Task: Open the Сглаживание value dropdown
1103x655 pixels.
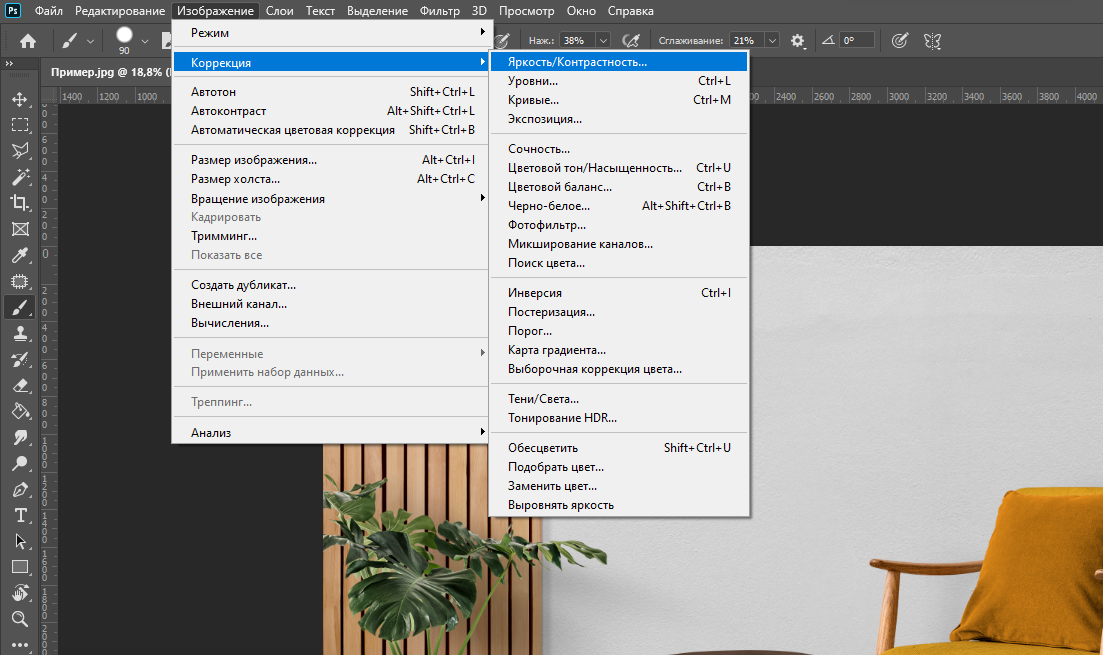Action: [772, 41]
